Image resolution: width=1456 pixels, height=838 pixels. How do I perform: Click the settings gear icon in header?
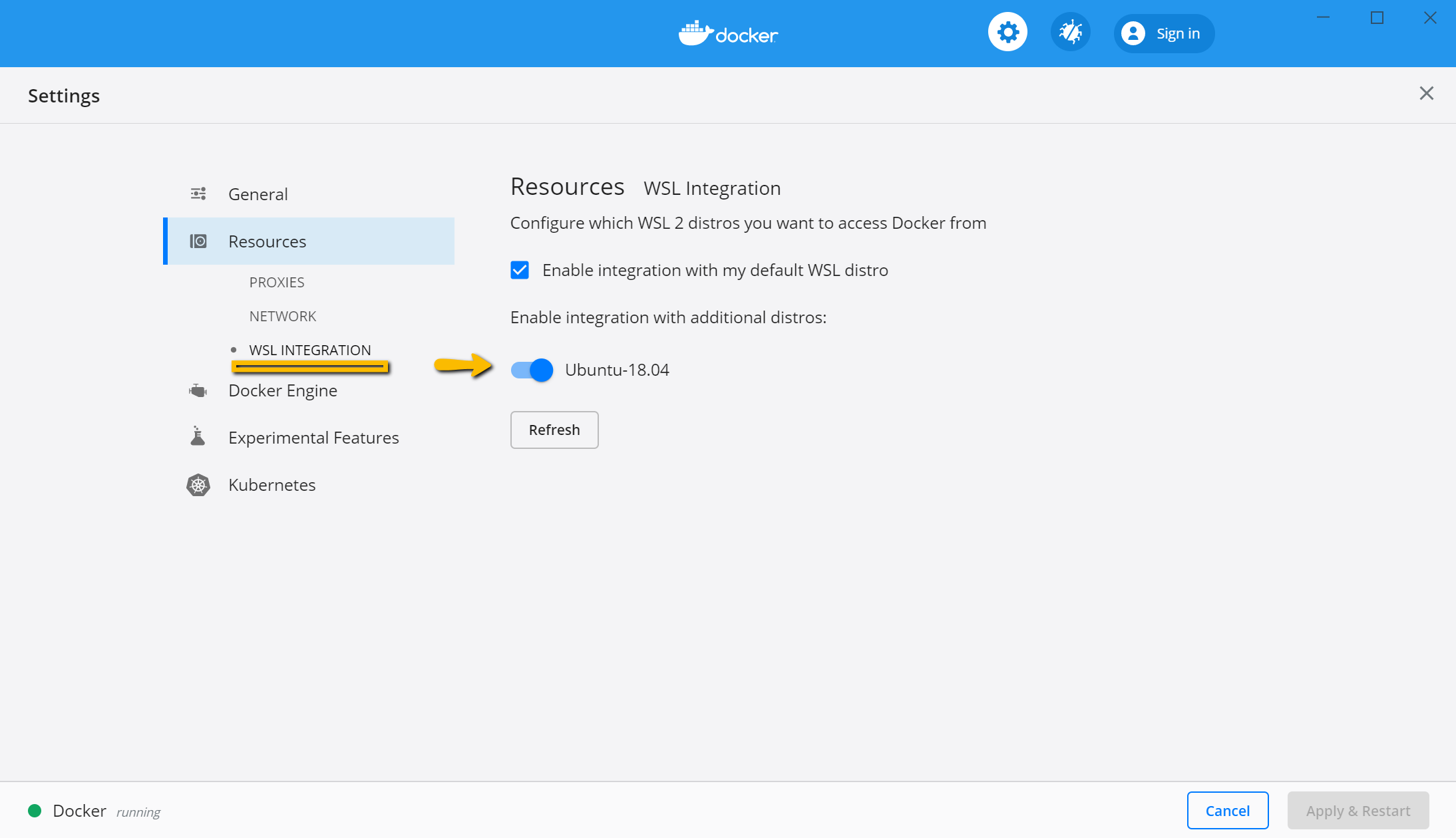(1007, 32)
